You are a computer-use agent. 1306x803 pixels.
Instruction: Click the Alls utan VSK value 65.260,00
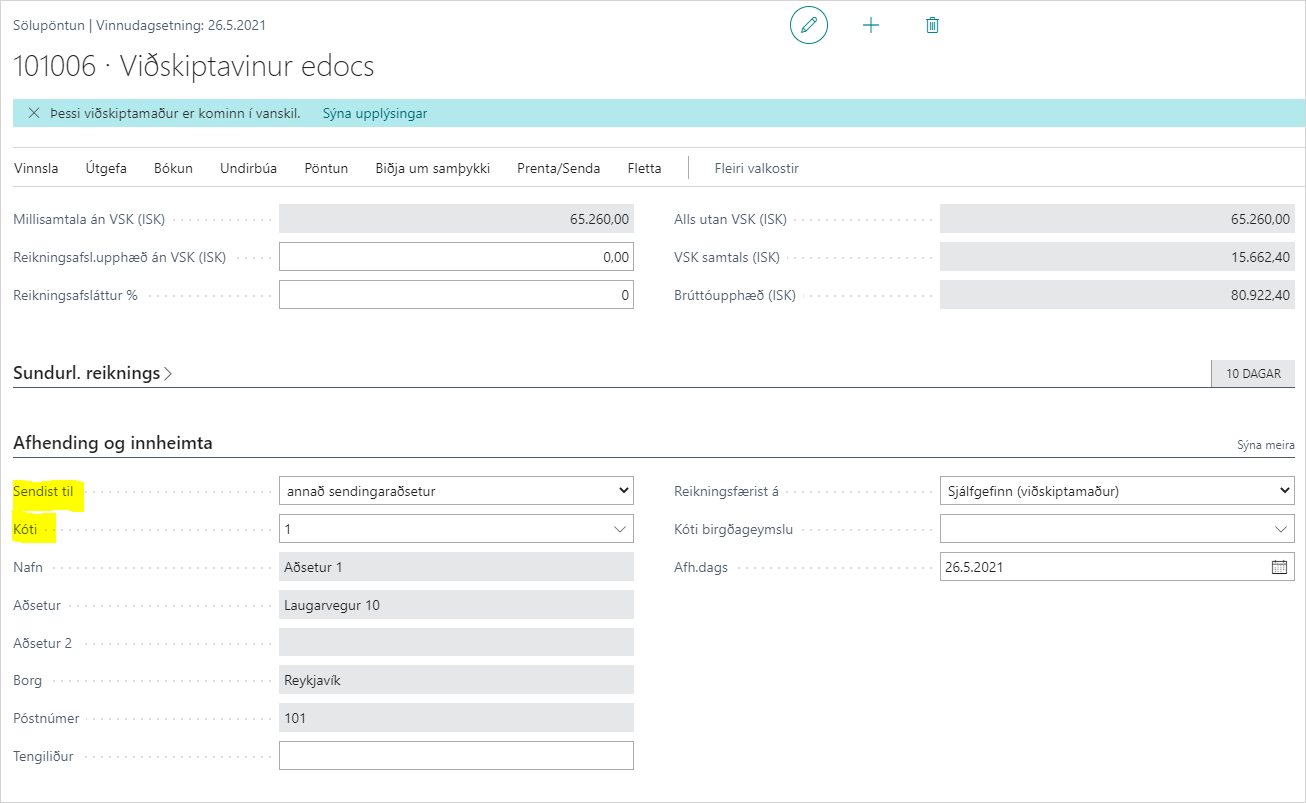(1117, 219)
